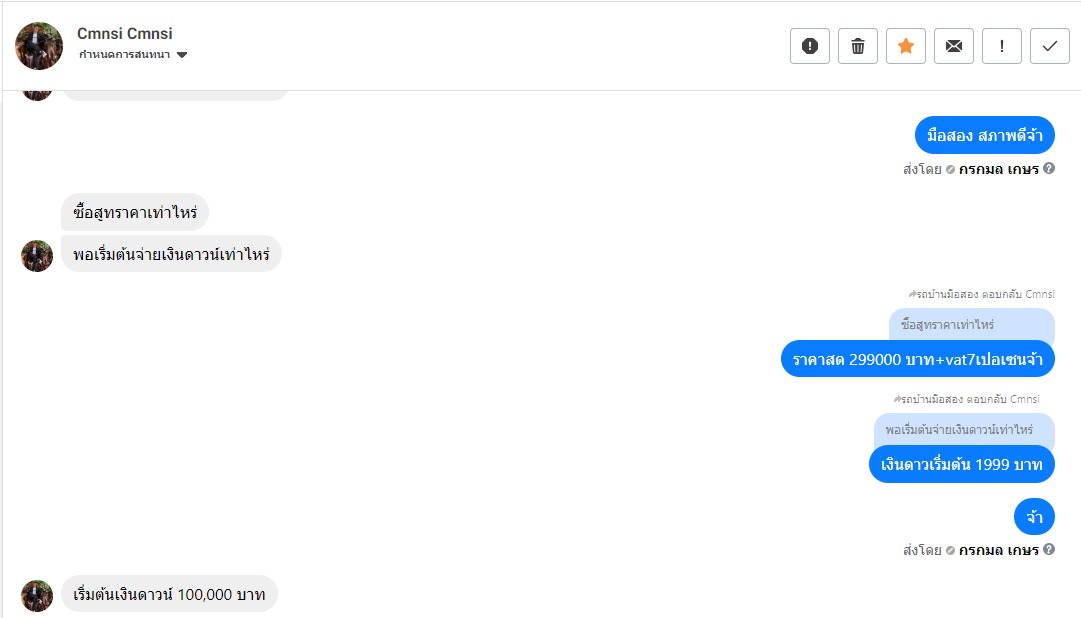Mark conversation as spam with octagon icon
This screenshot has width=1081, height=618.
[x=810, y=46]
